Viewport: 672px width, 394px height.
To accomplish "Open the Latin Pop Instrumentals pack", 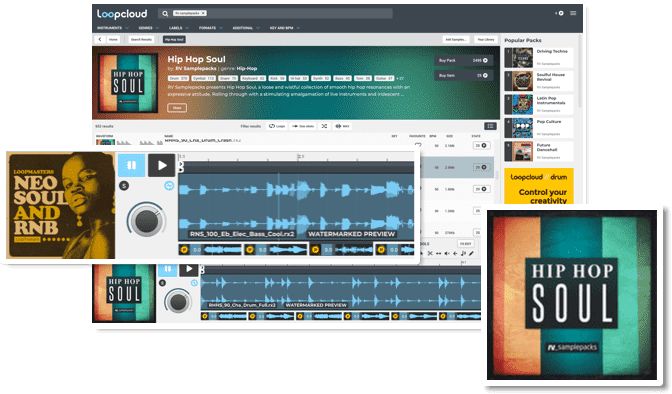I will (539, 105).
